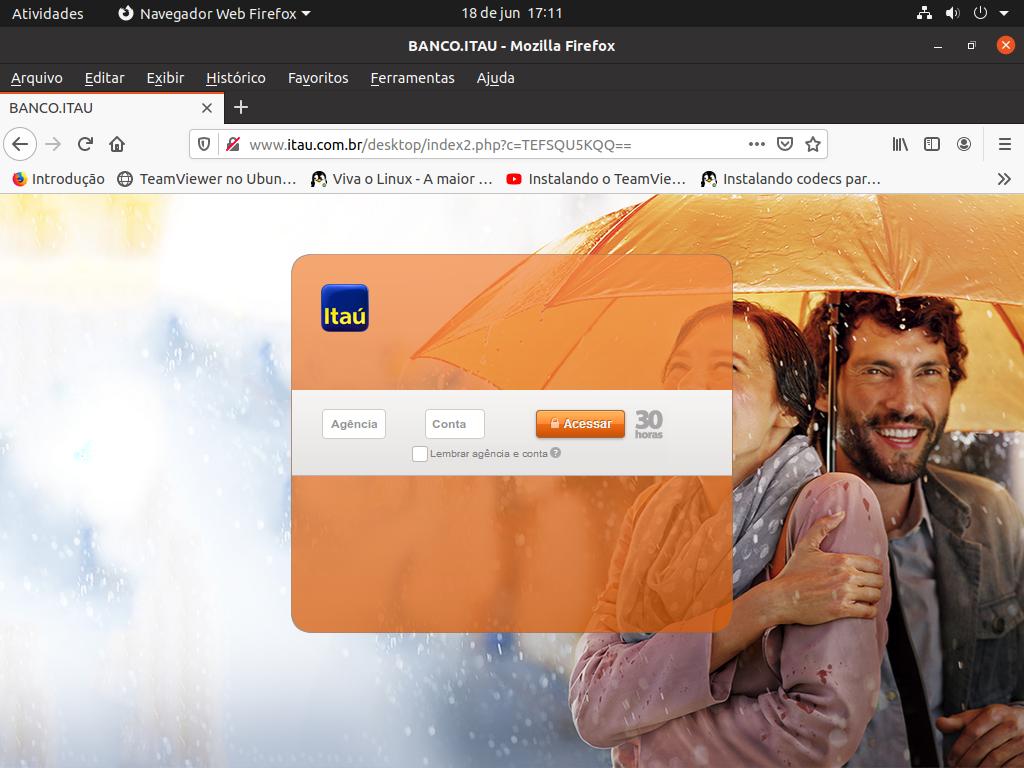Click Atividades in top bar

pyautogui.click(x=48, y=13)
